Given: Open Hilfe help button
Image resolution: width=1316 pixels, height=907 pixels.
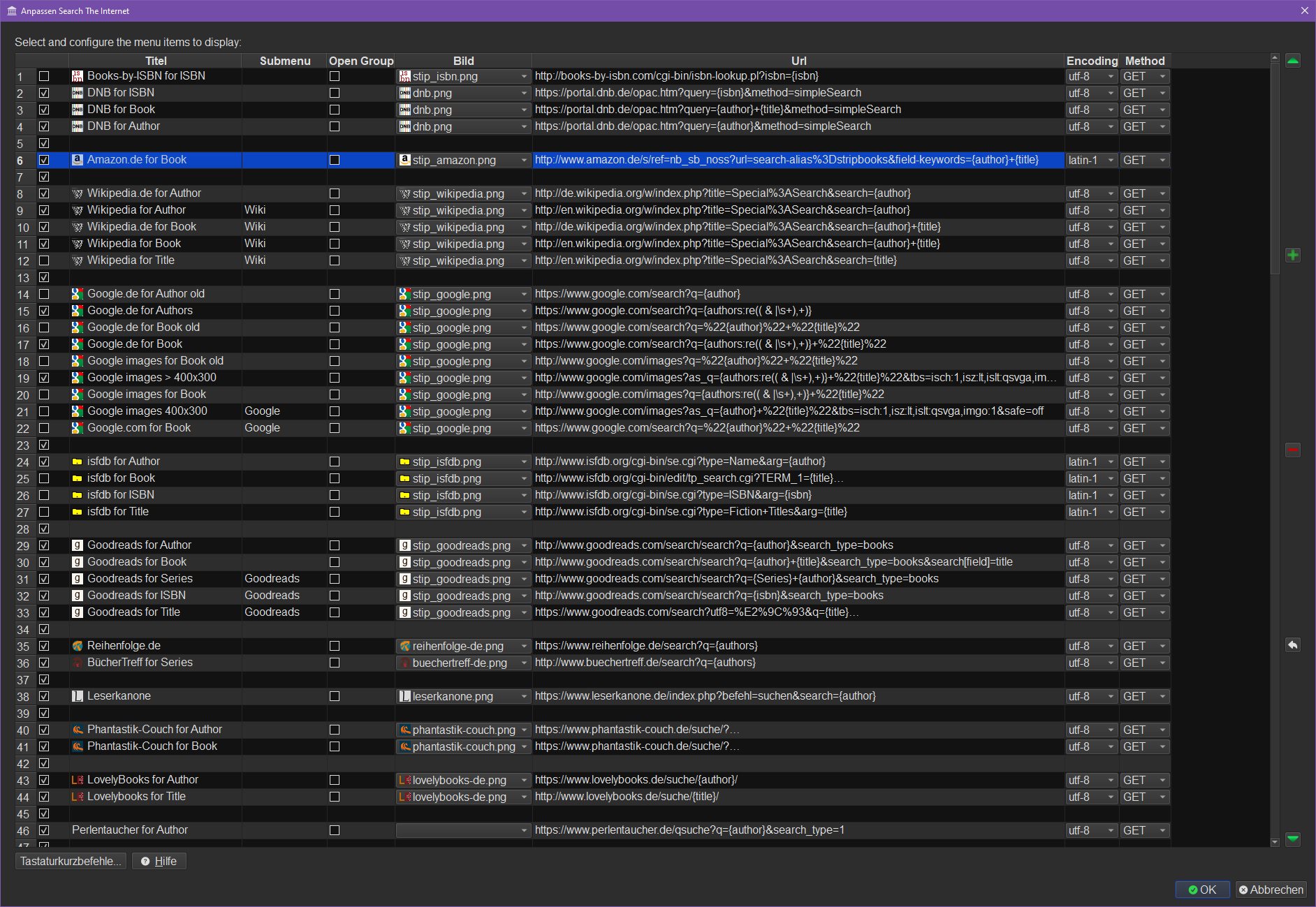Looking at the screenshot, I should coord(159,861).
